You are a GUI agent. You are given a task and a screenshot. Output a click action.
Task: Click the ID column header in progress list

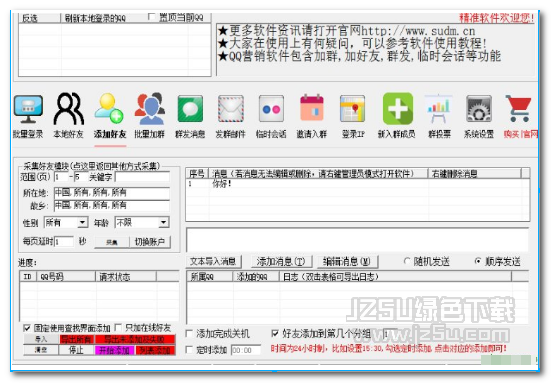pyautogui.click(x=28, y=277)
